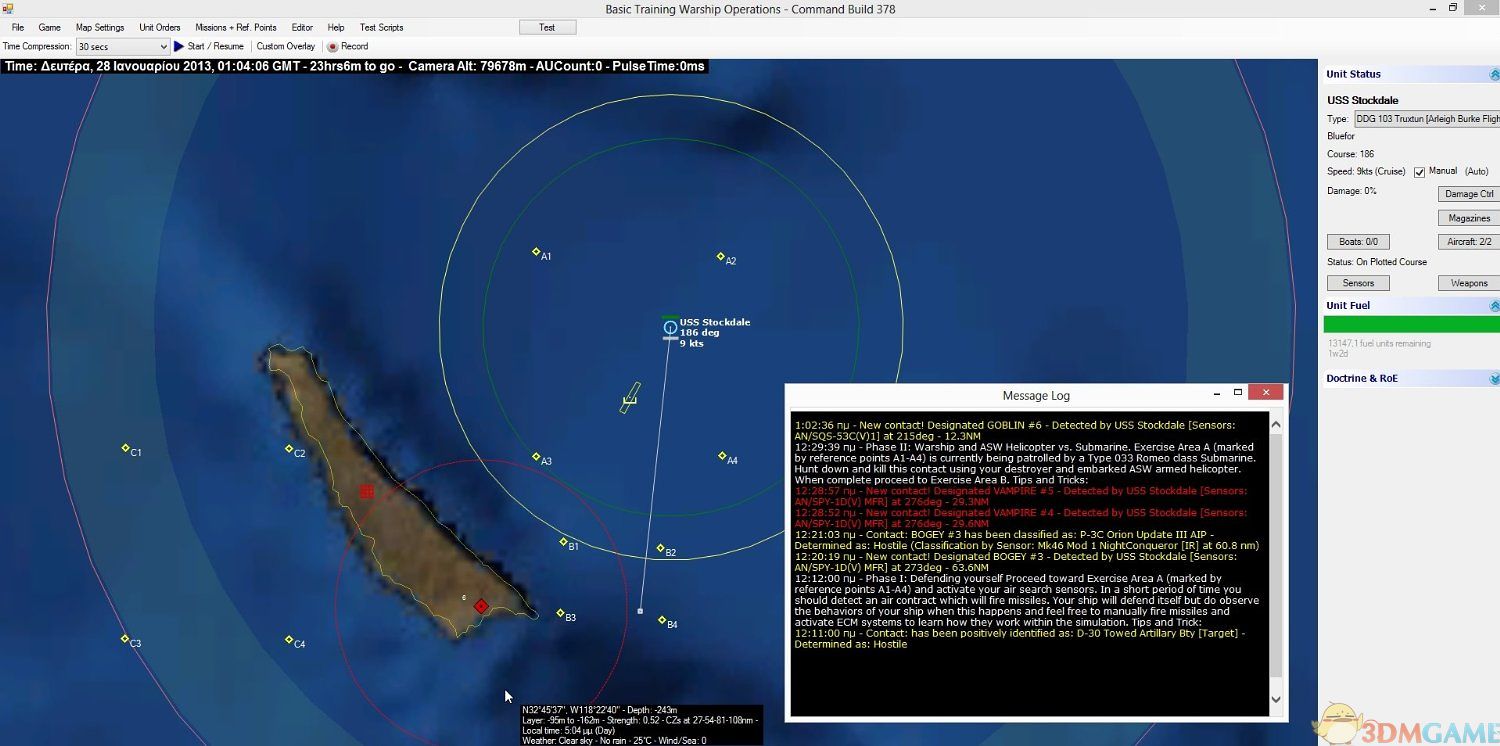This screenshot has width=1500, height=746.
Task: Collapse the Unit Fuel section
Action: 1494,306
